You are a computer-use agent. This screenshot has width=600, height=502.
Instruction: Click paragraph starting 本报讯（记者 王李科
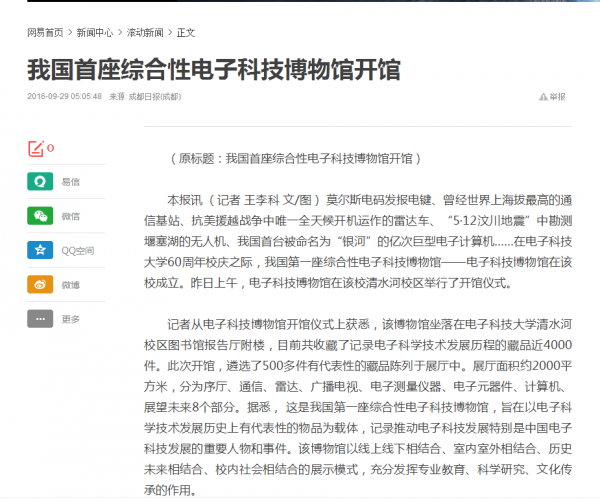(358, 241)
